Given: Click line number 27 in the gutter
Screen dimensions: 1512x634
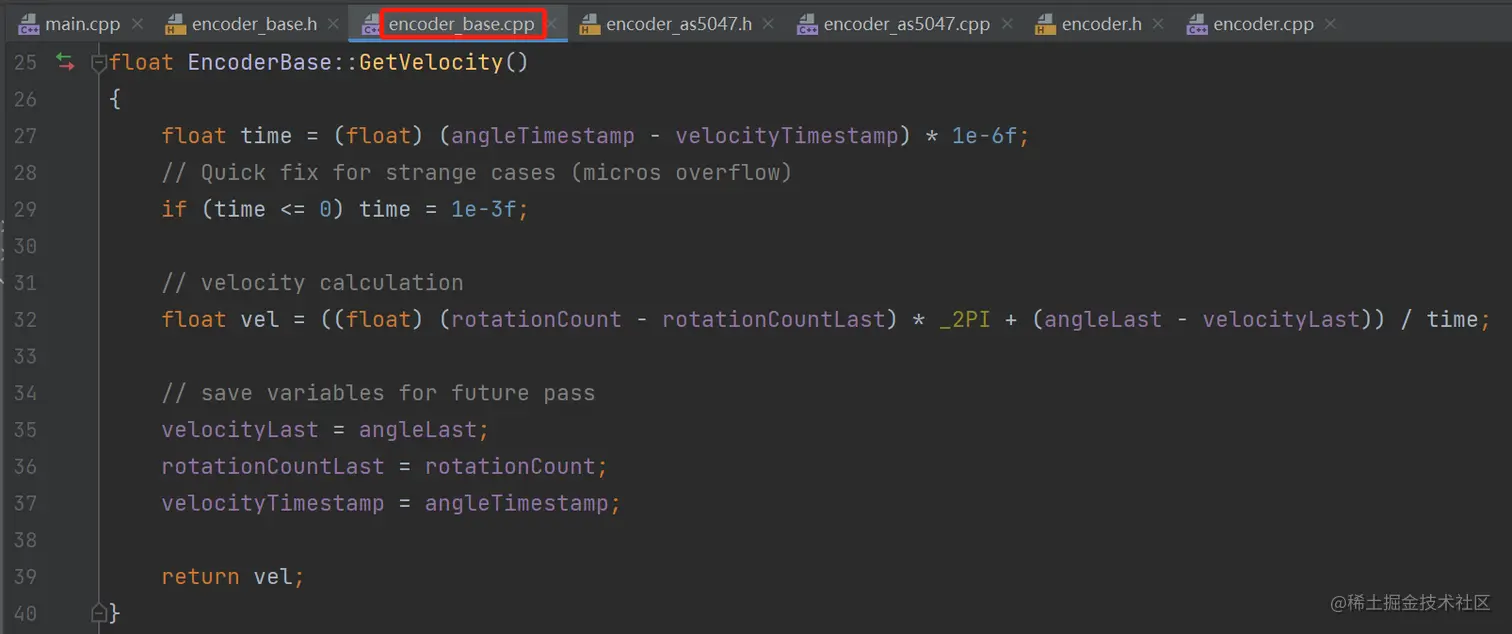Looking at the screenshot, I should 26,136.
